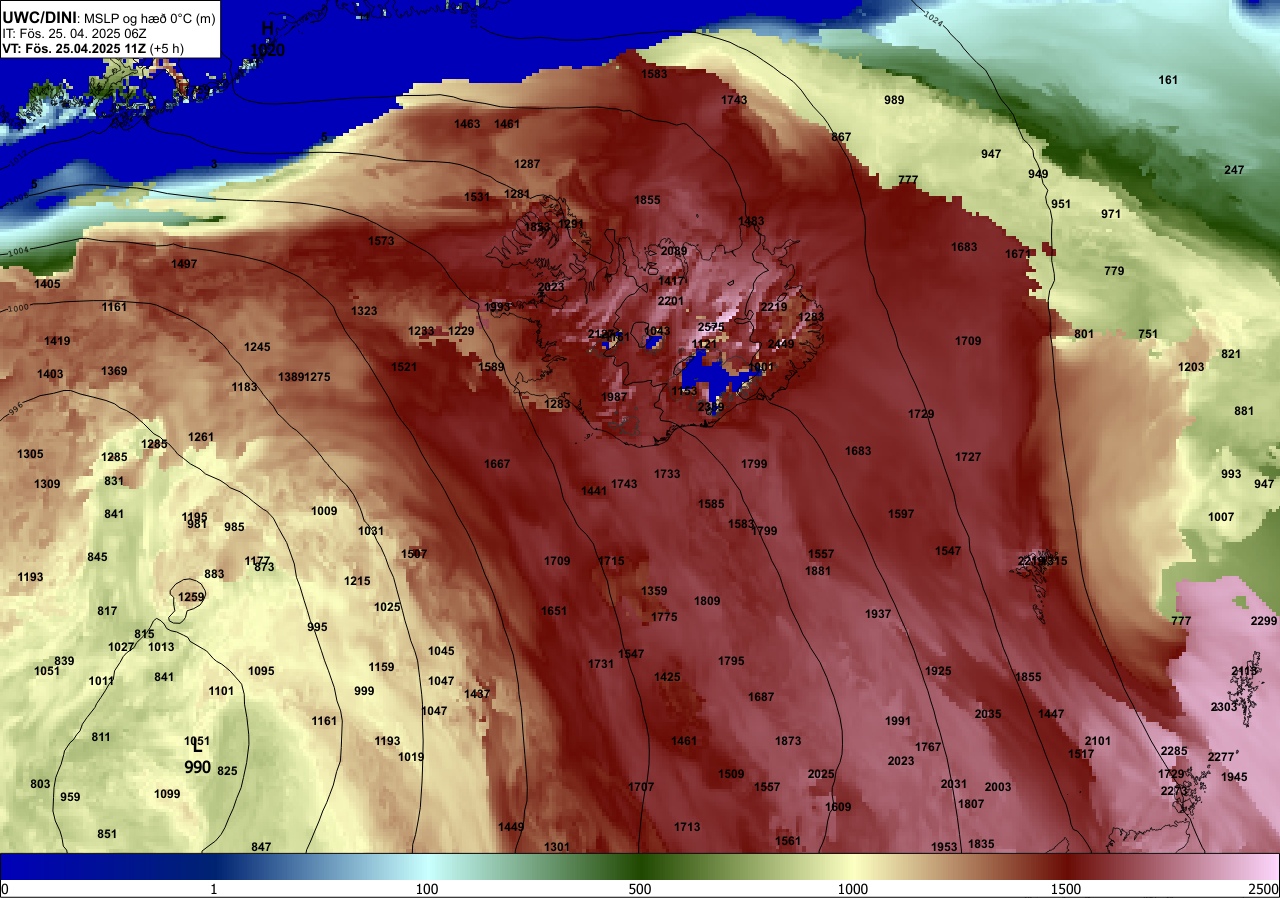Screen dimensions: 1280x898
Task: Click the height value 1405
Action: tap(47, 284)
